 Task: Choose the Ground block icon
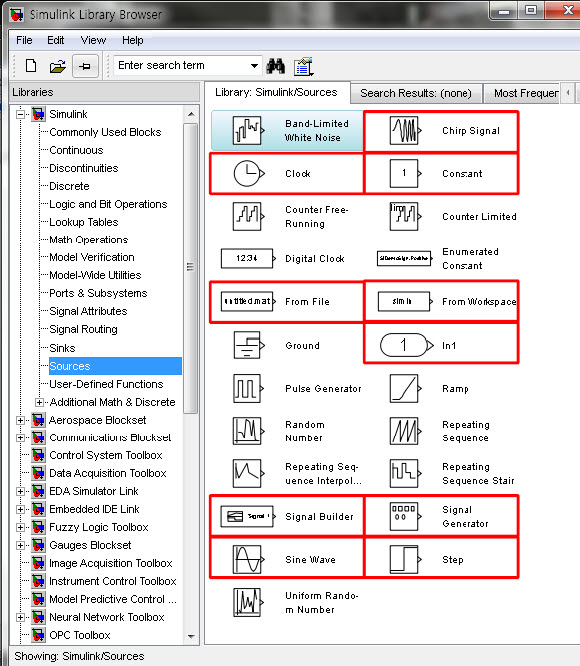(x=249, y=345)
